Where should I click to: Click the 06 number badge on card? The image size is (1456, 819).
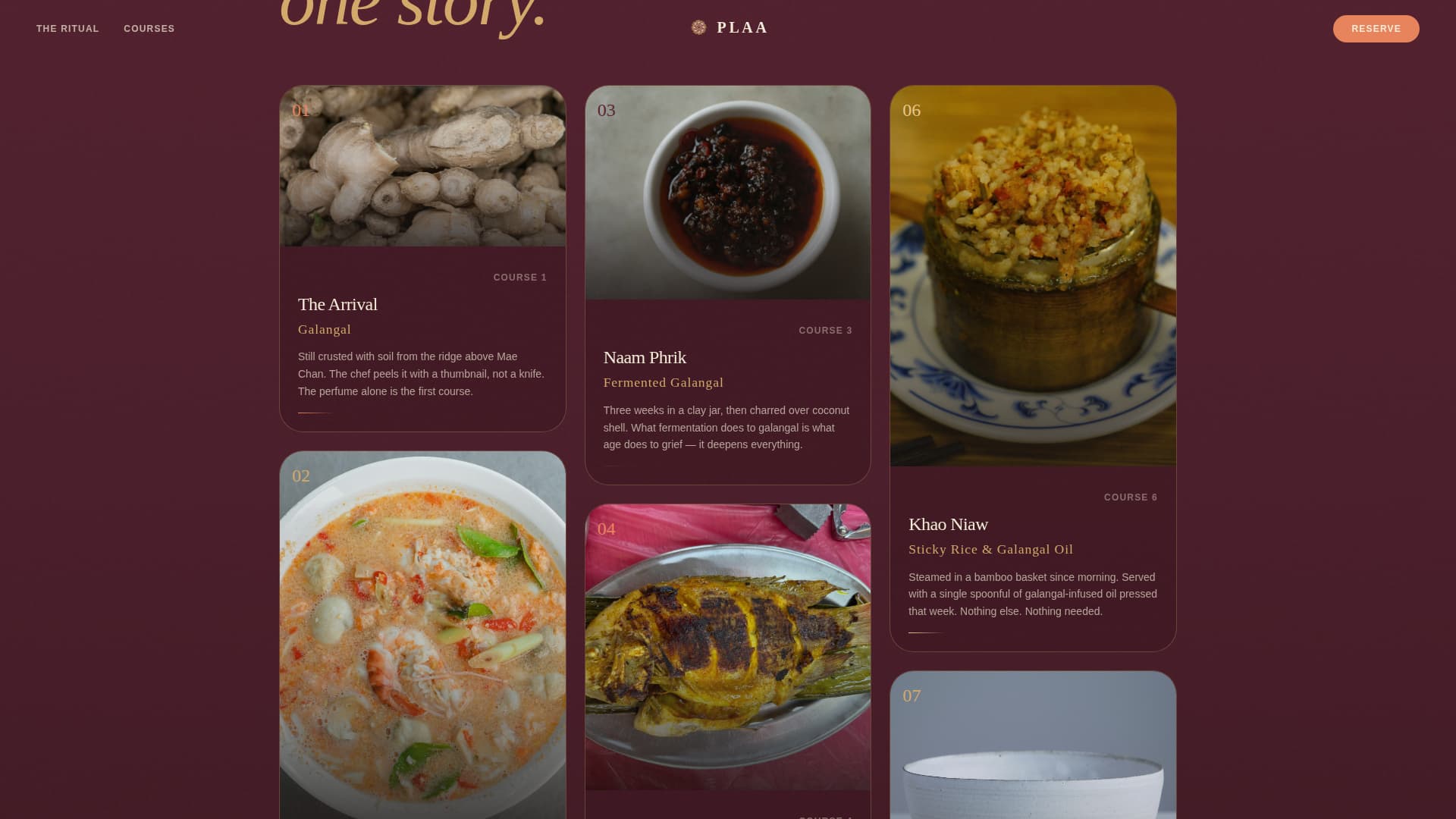pyautogui.click(x=912, y=111)
